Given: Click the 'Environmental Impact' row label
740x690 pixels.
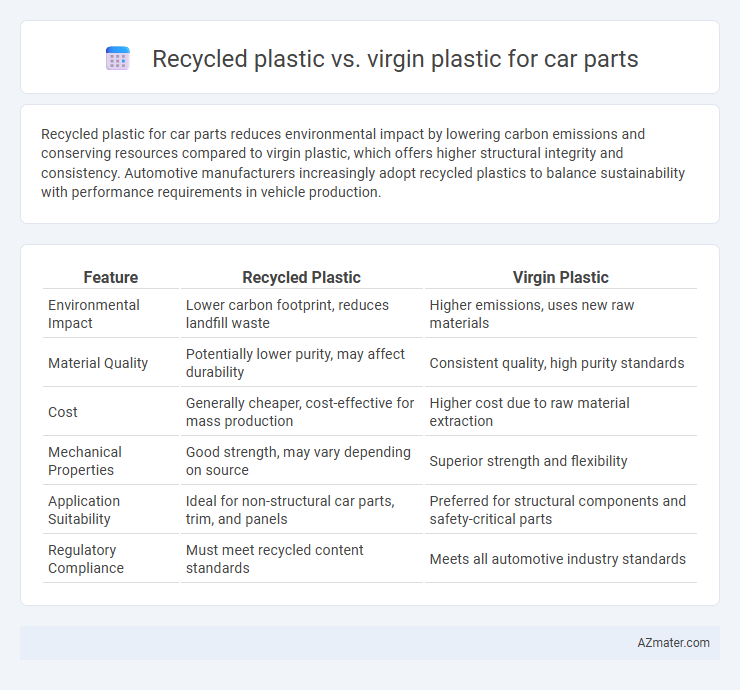Looking at the screenshot, I should click(x=93, y=314).
